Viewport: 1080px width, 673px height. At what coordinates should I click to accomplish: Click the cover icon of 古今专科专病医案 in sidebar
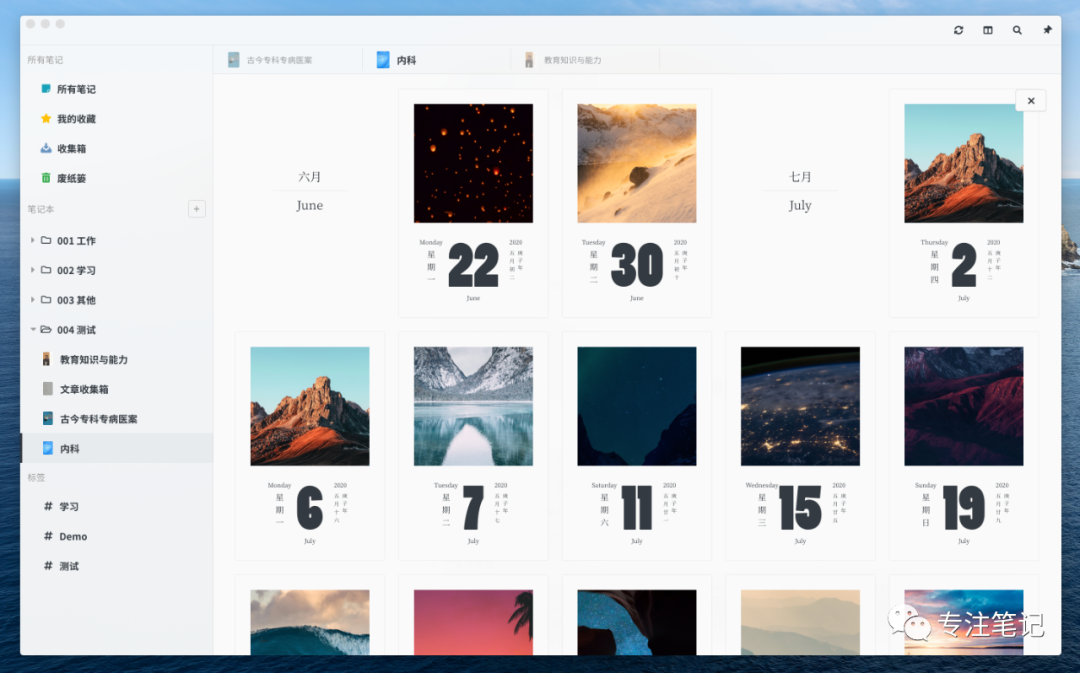[48, 418]
